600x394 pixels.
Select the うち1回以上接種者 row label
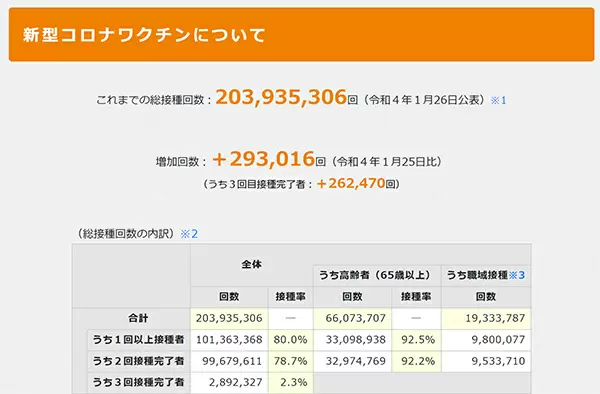pyautogui.click(x=138, y=339)
